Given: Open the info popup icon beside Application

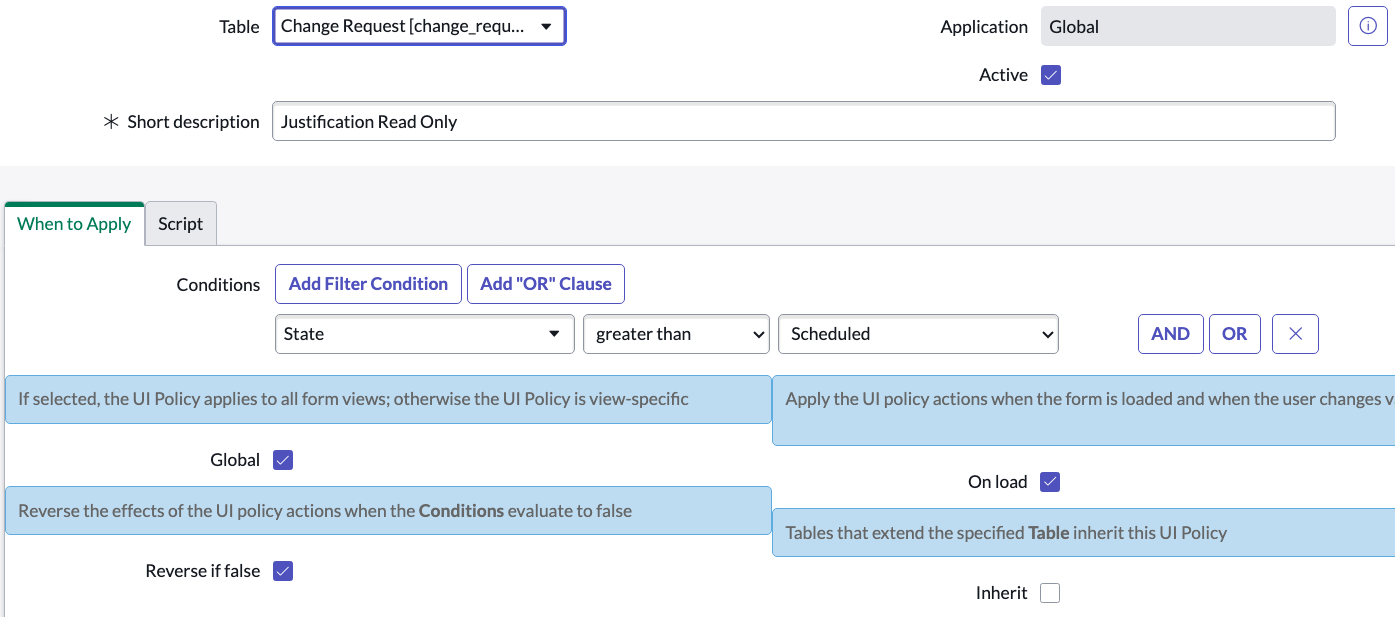Looking at the screenshot, I should point(1367,26).
